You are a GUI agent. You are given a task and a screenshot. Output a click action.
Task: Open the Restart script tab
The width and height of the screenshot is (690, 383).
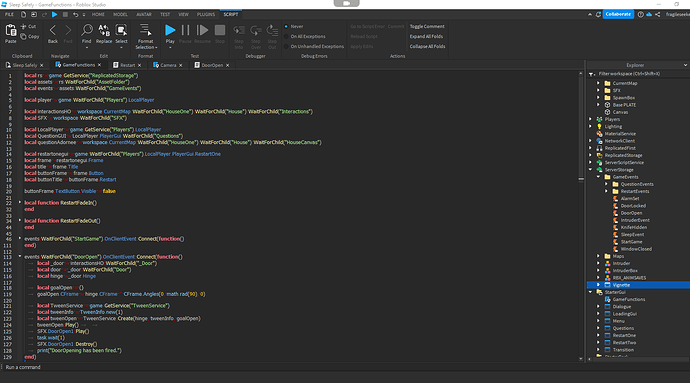[x=128, y=65]
